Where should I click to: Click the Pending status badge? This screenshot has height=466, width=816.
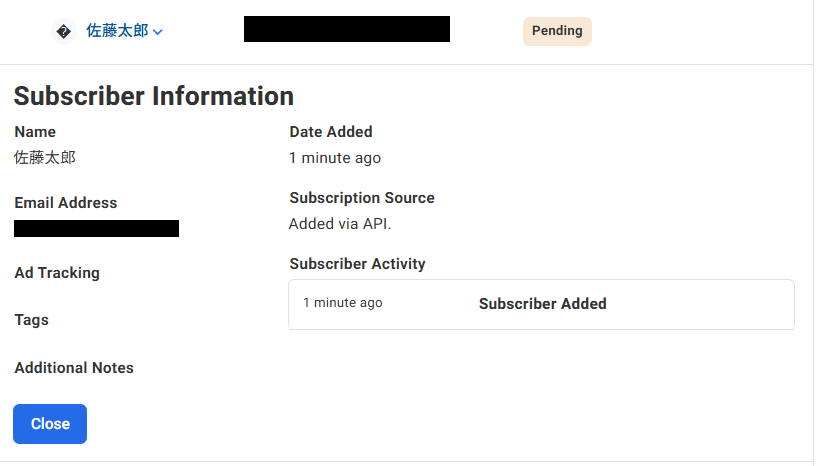[557, 31]
